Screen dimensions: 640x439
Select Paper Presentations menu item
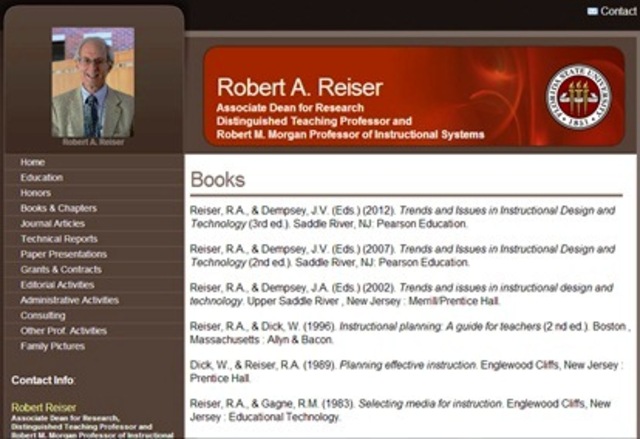[x=64, y=254]
